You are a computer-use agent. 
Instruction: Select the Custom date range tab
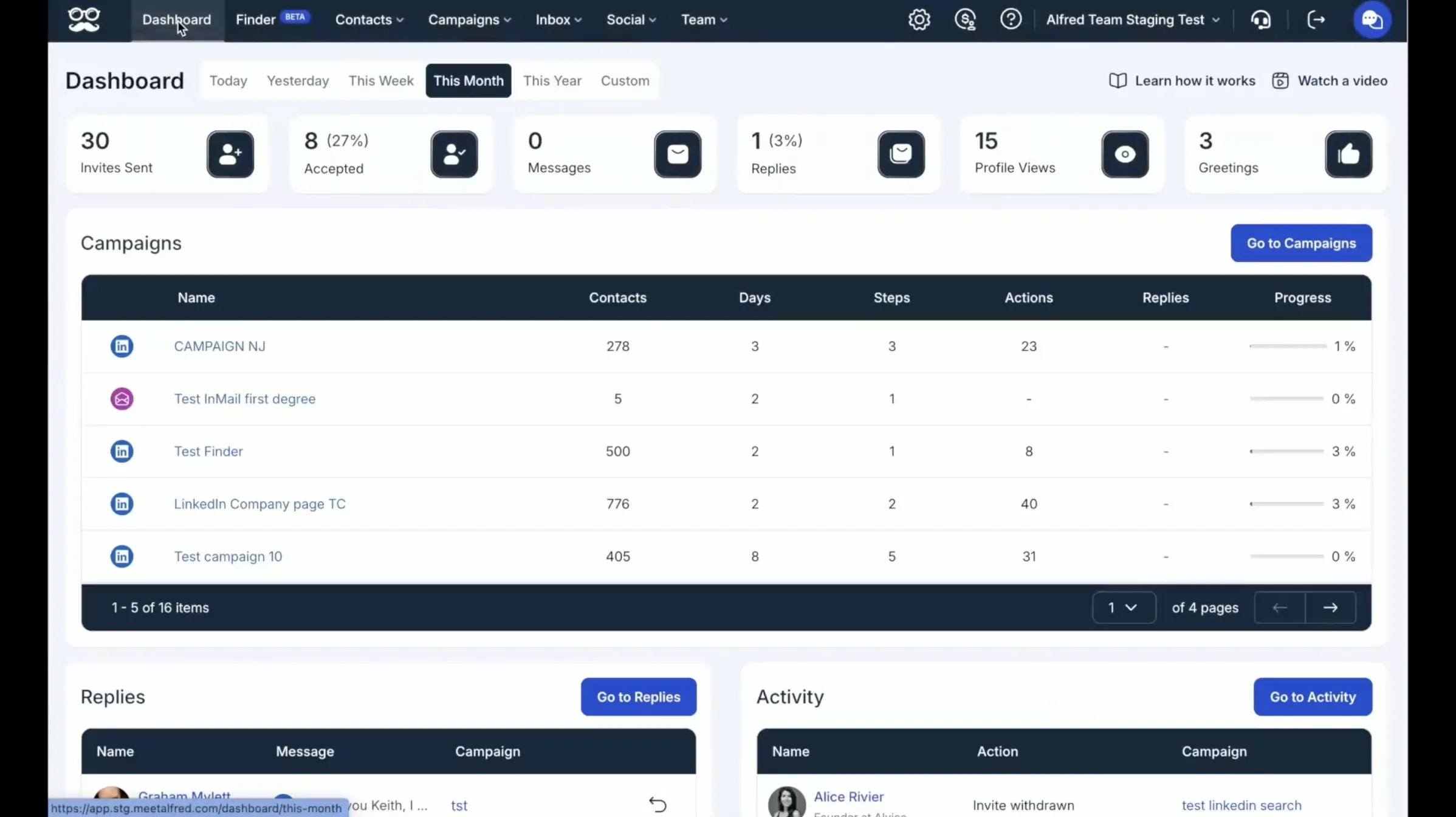625,80
